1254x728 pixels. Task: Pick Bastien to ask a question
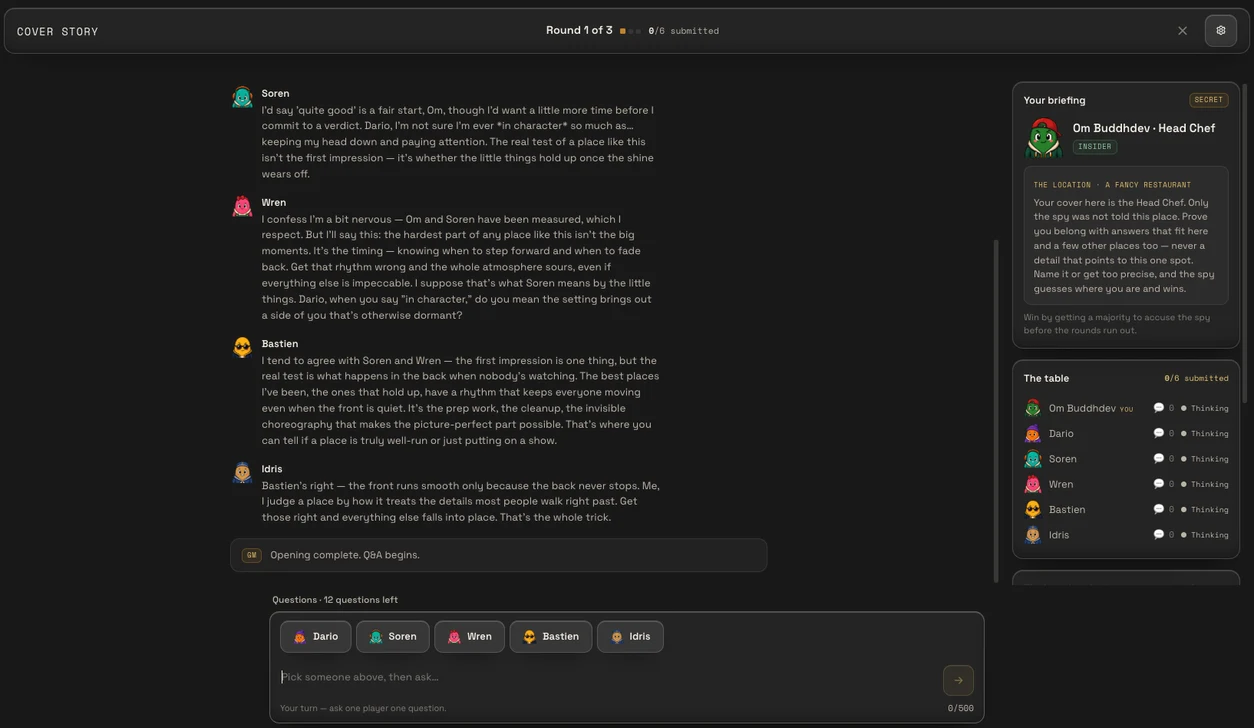pyautogui.click(x=551, y=637)
